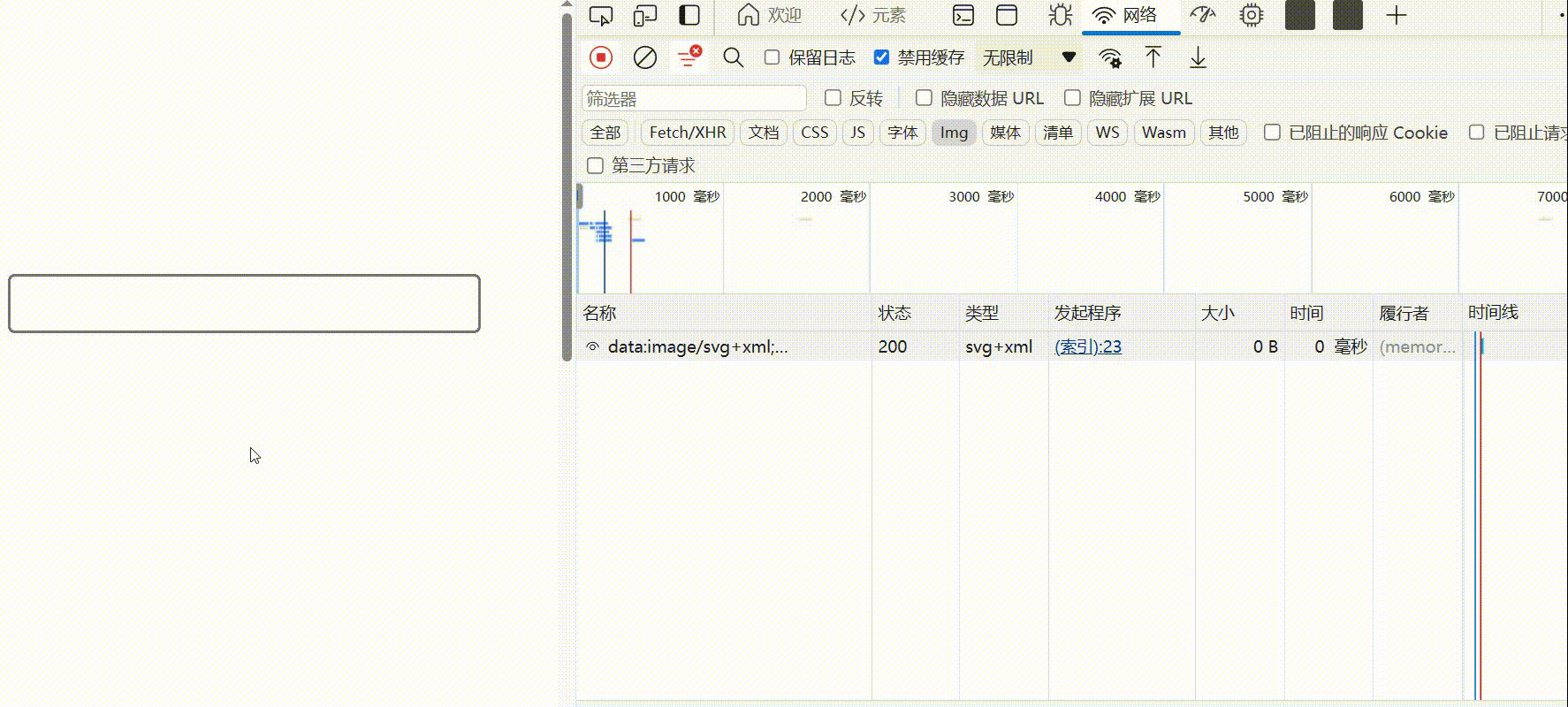This screenshot has width=1568, height=707.
Task: Sort by 名称 column header
Action: 724,313
